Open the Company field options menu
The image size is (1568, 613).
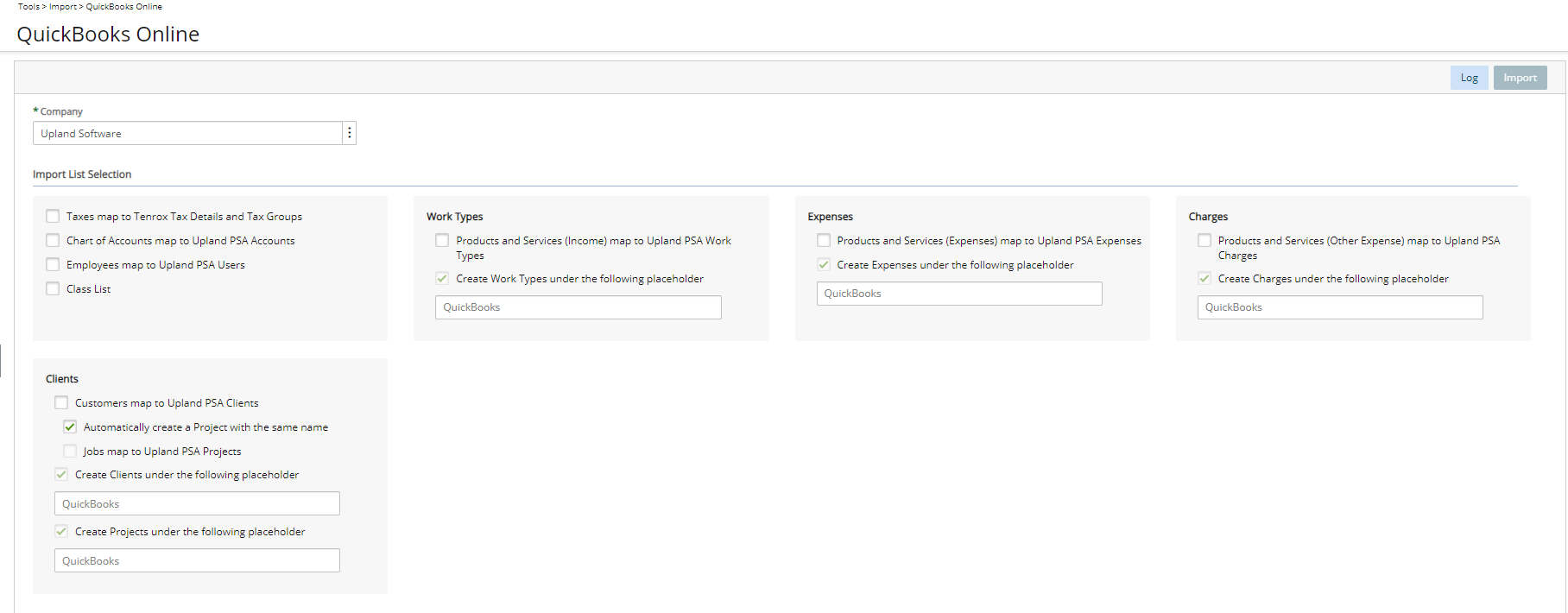pos(349,133)
